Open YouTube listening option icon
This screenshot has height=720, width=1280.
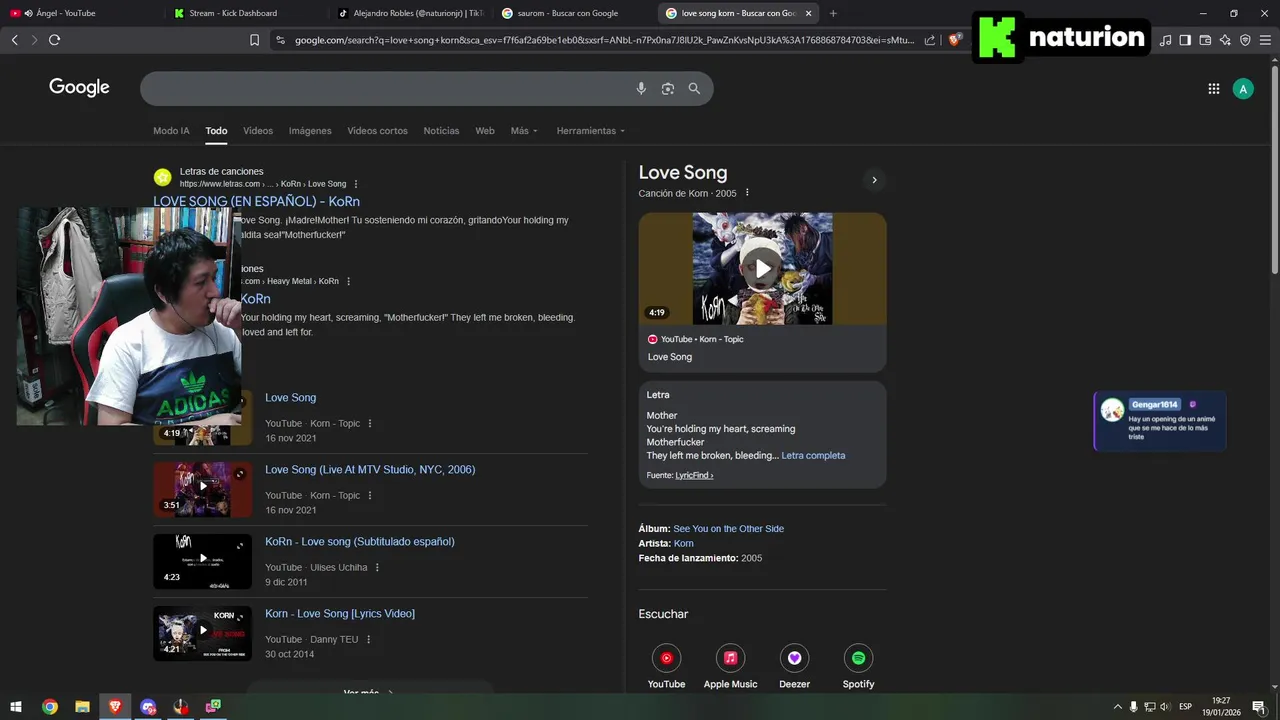tap(666, 658)
